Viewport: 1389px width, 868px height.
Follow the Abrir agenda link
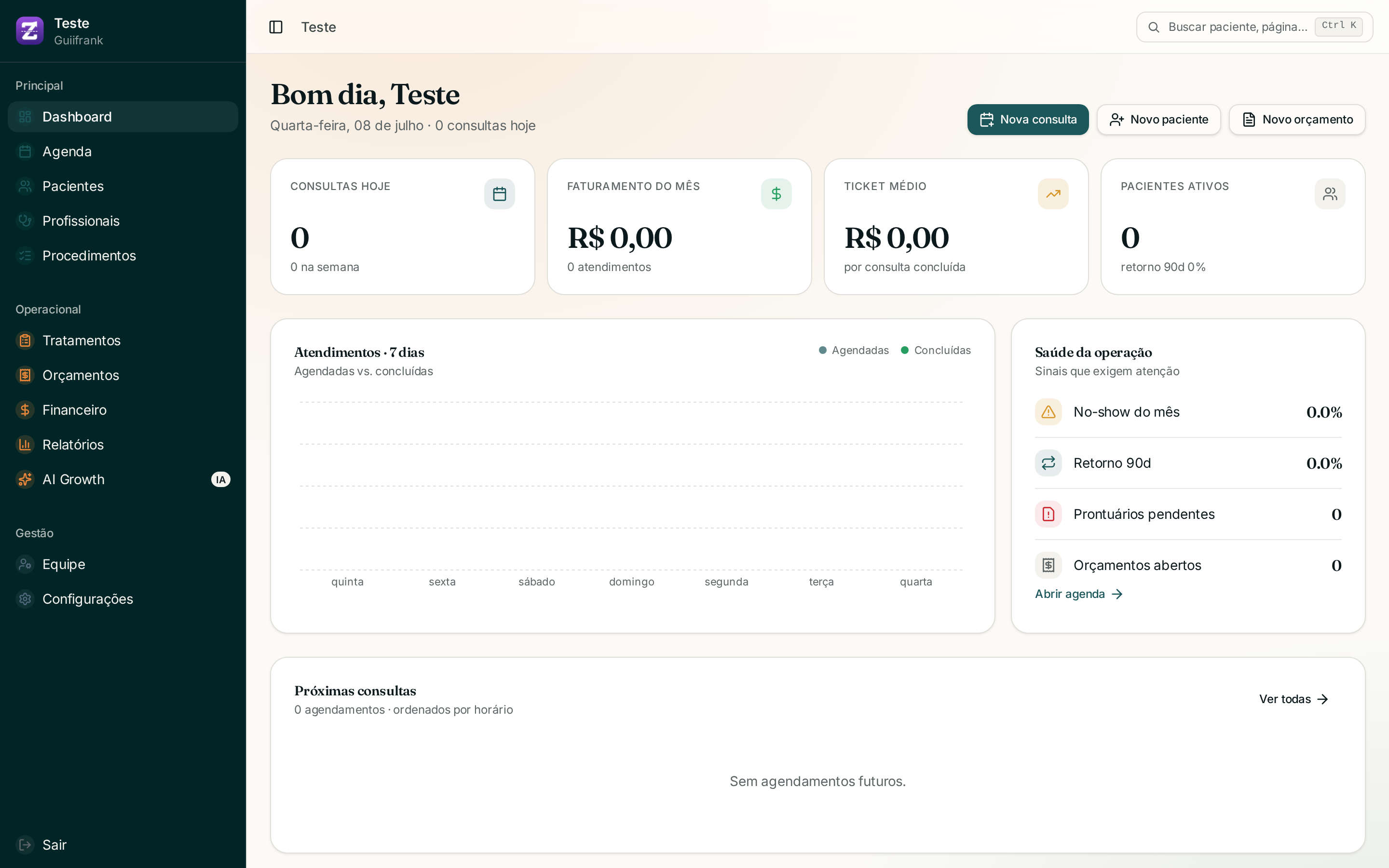(1078, 594)
